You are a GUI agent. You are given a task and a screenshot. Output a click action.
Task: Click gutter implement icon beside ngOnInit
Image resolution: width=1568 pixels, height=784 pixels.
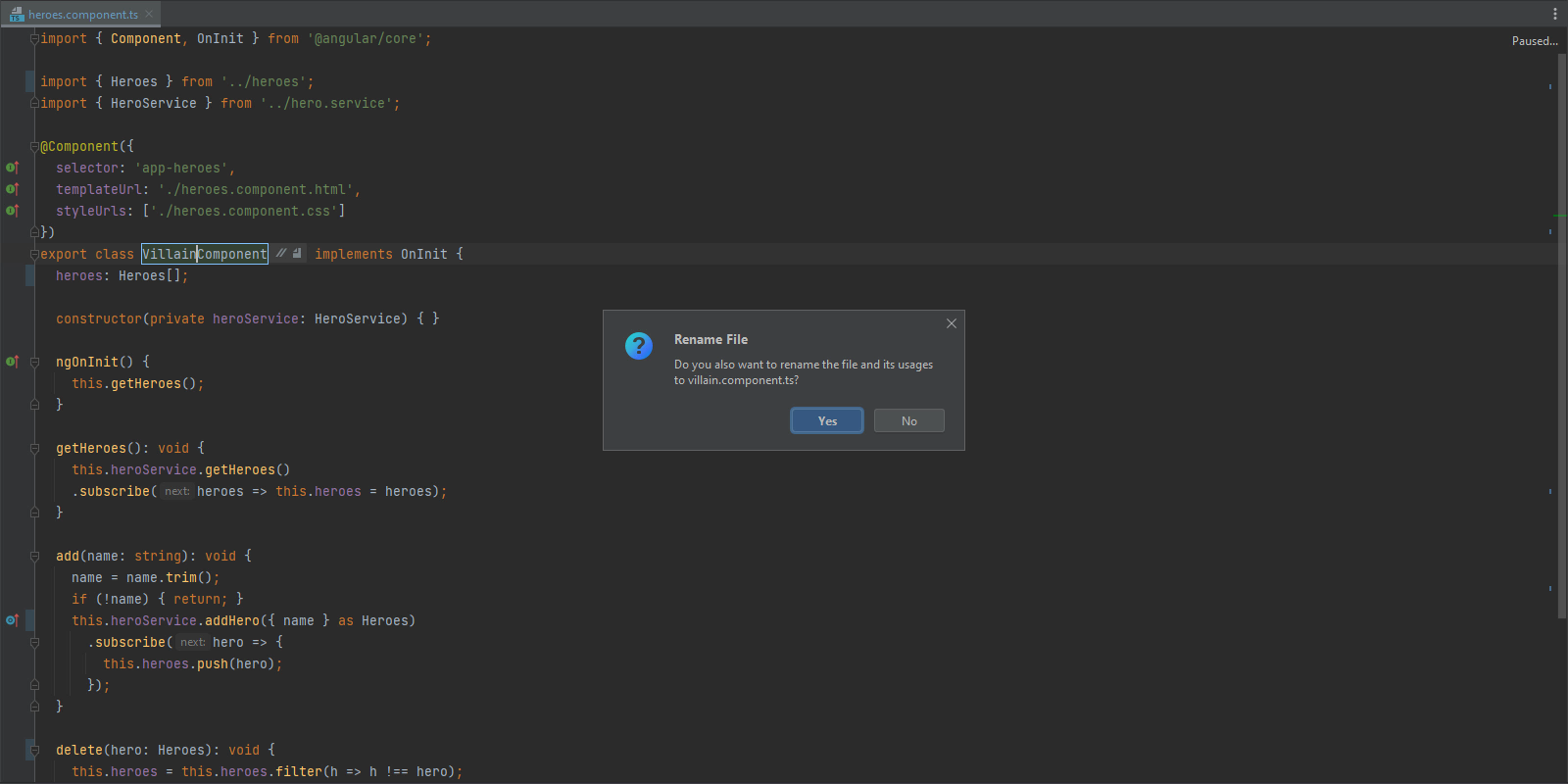12,362
